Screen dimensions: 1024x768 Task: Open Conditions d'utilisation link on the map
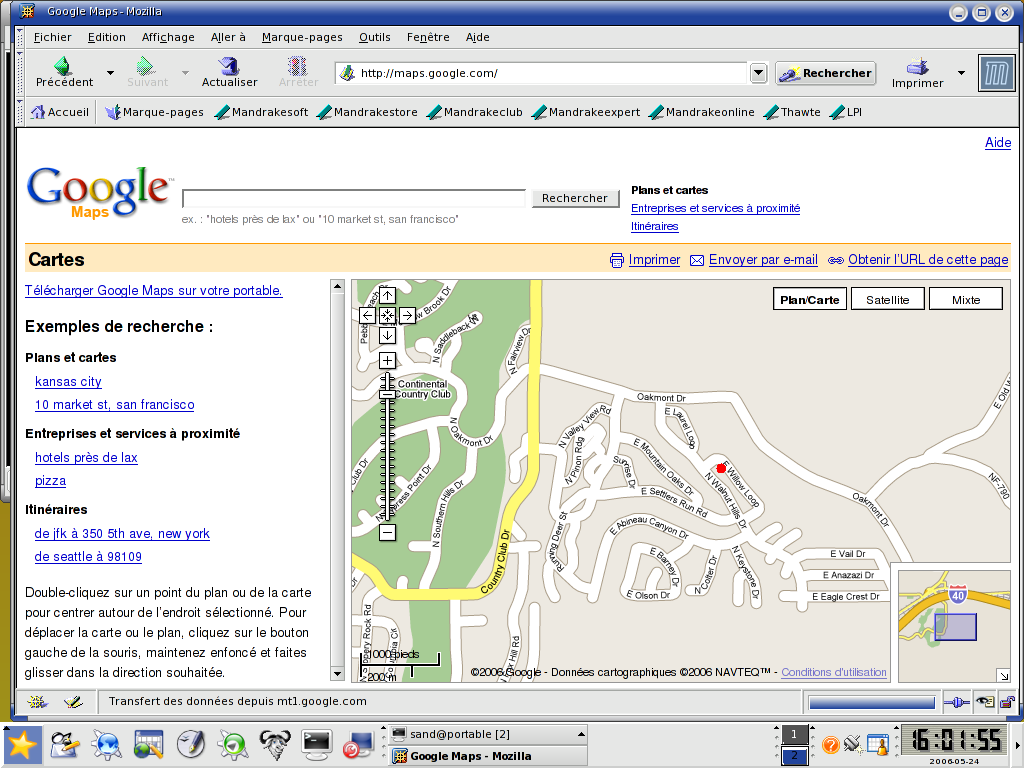[x=834, y=672]
